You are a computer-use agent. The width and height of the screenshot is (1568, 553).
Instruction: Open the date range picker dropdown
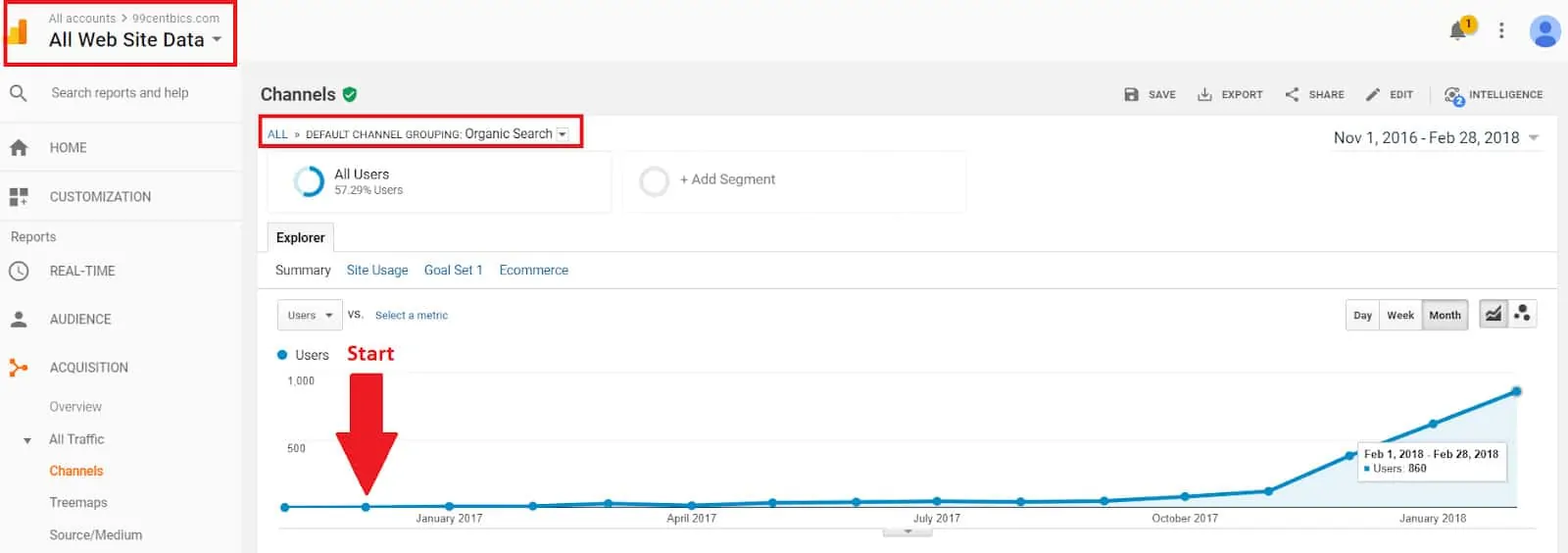(1436, 138)
